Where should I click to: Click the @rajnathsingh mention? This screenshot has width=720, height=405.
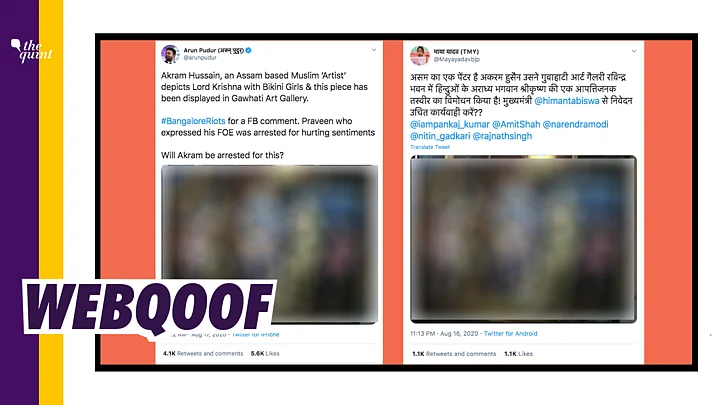coord(502,136)
